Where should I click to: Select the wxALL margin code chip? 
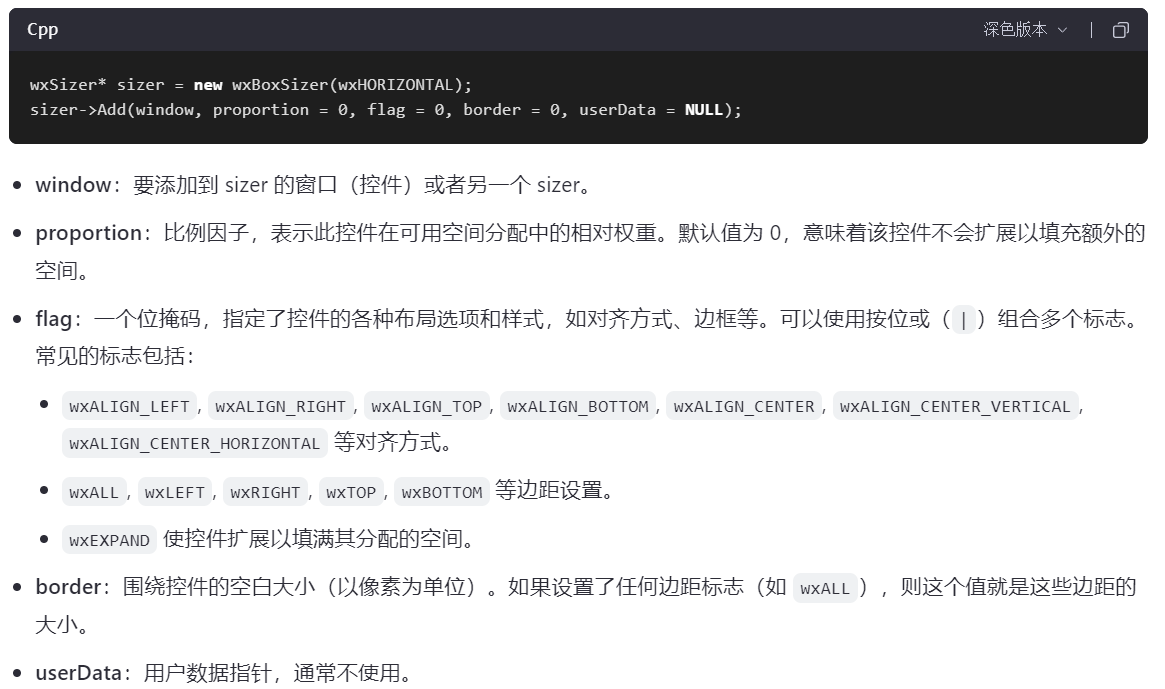tap(94, 492)
